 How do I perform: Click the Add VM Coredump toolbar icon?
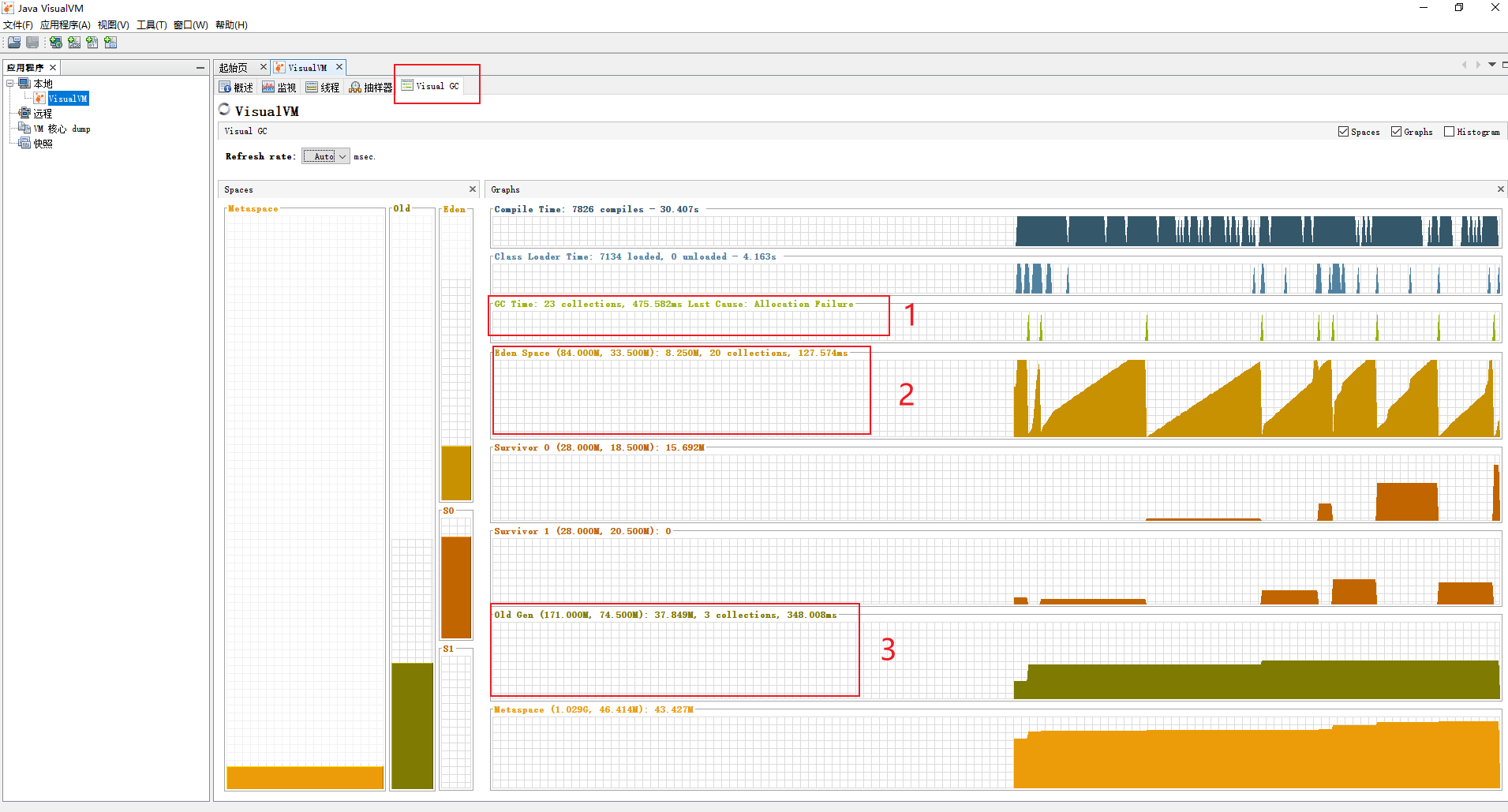[x=92, y=43]
